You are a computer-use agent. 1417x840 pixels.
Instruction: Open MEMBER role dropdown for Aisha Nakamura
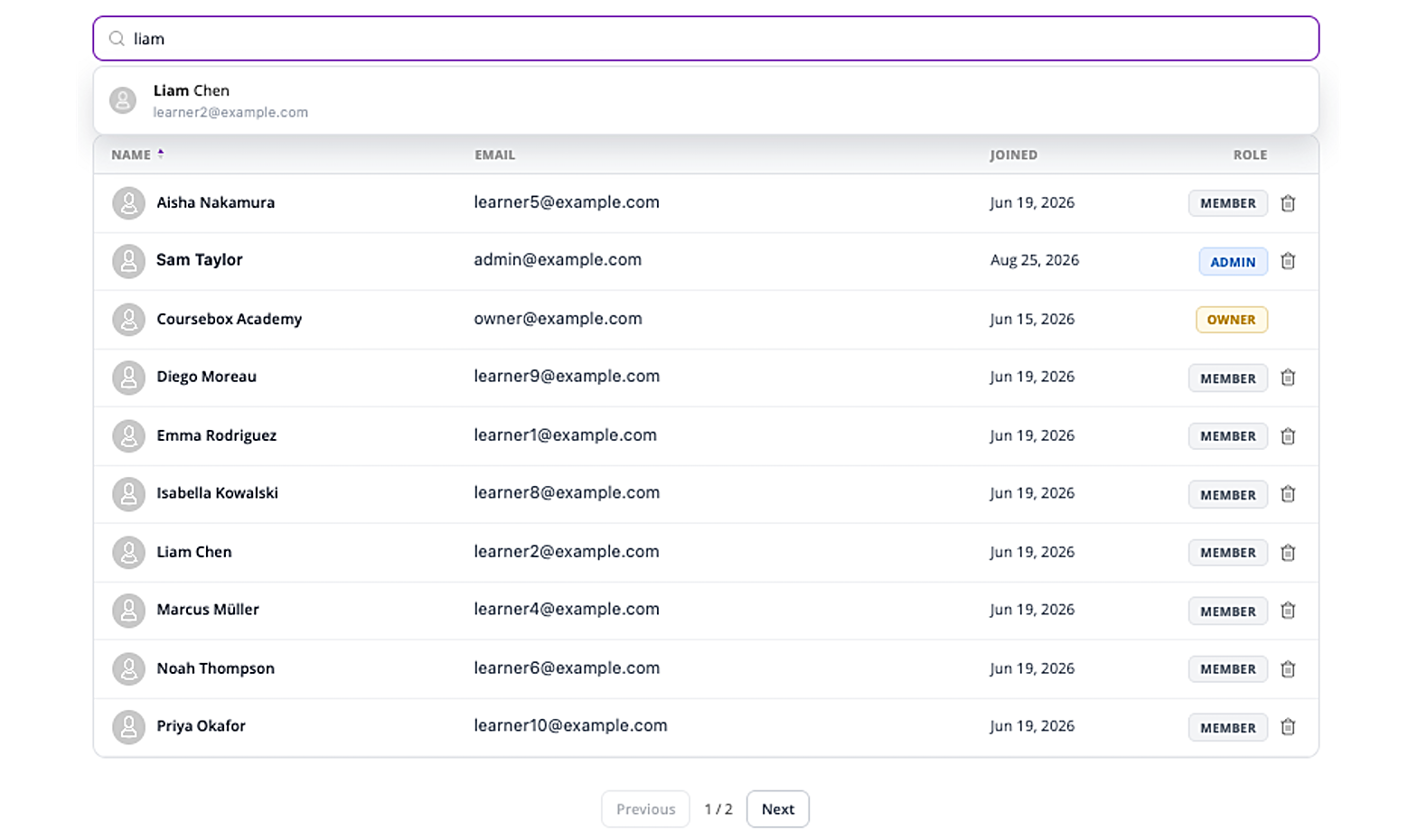(1228, 203)
